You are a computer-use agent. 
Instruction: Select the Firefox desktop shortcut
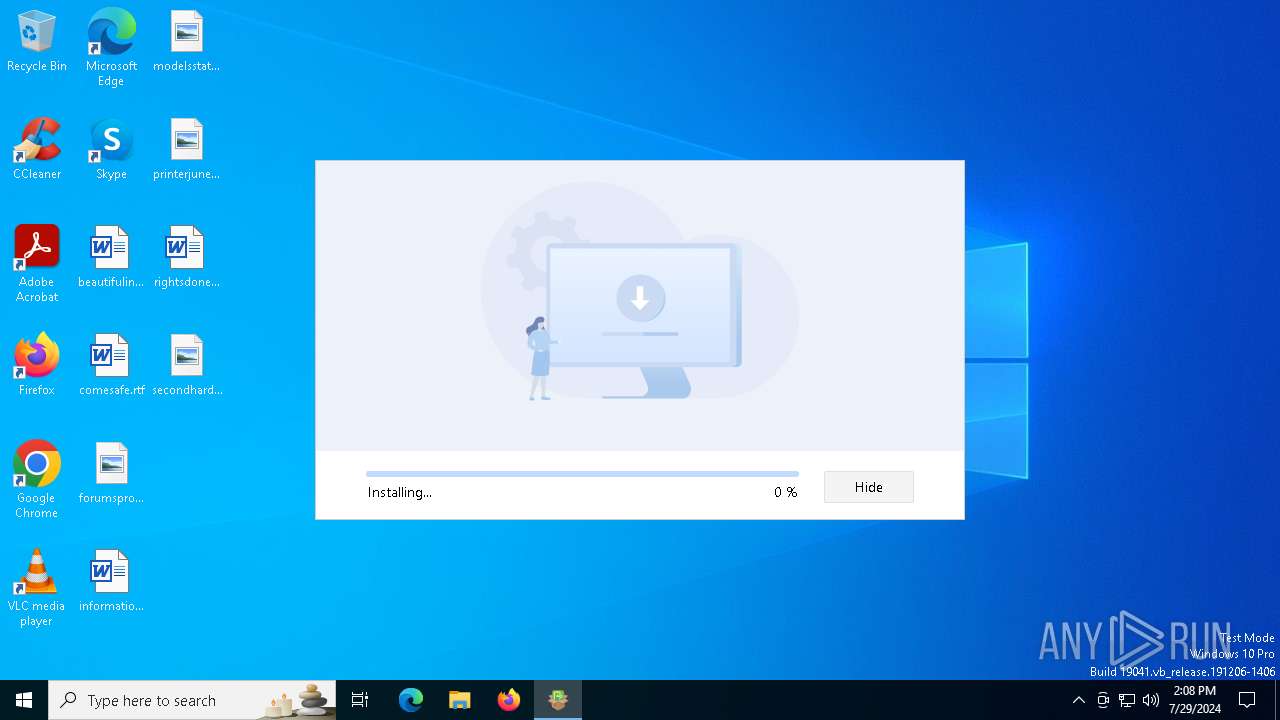click(37, 366)
